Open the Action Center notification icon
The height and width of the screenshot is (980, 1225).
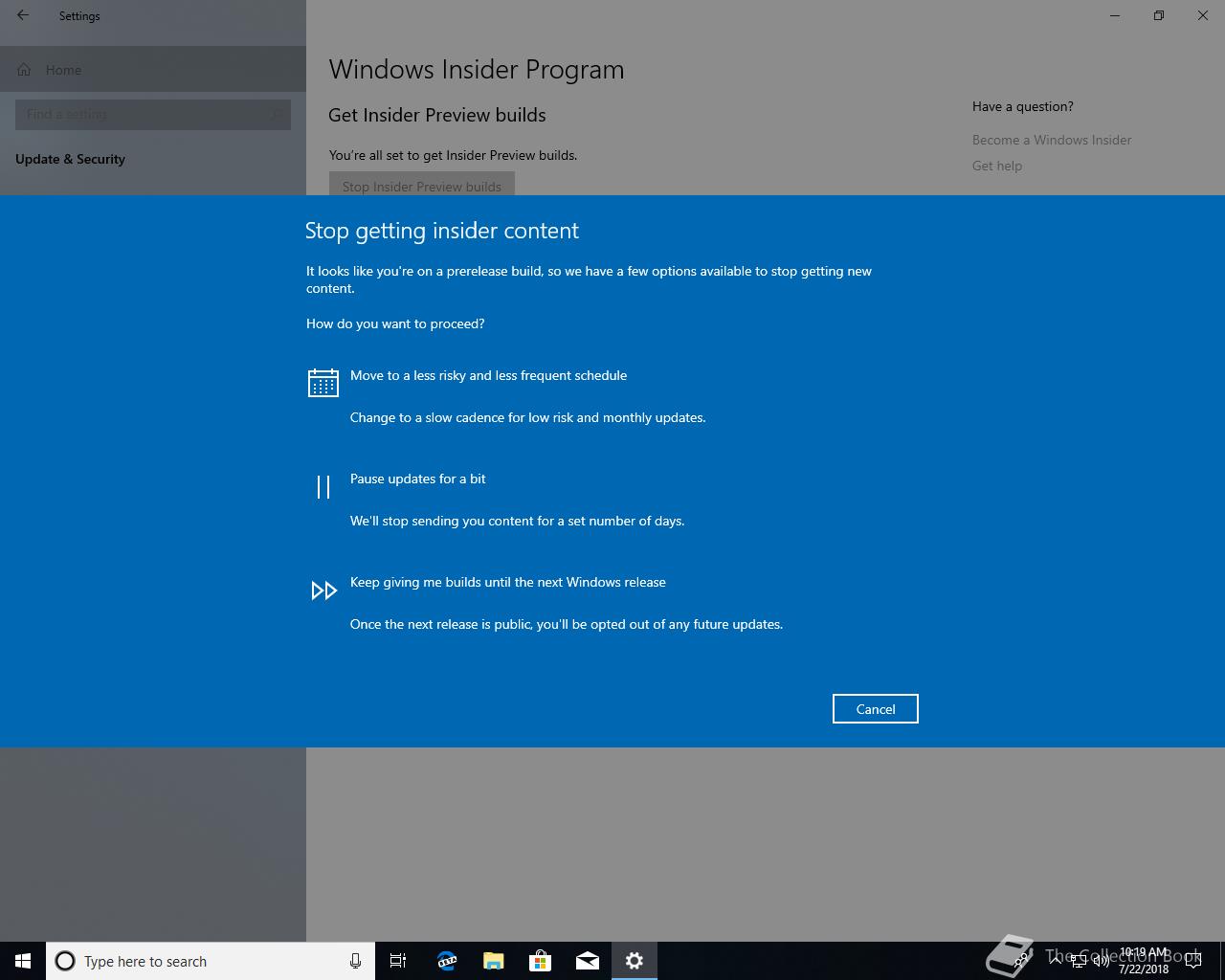tap(1193, 961)
